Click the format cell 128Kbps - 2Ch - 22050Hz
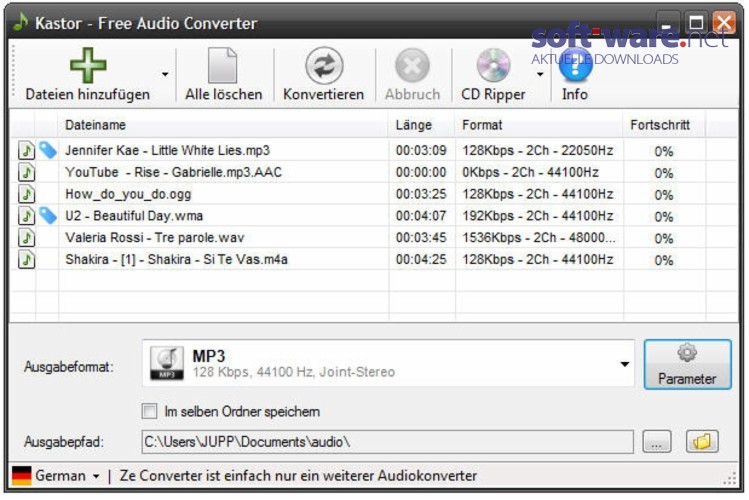Image resolution: width=749 pixels, height=500 pixels. point(538,150)
